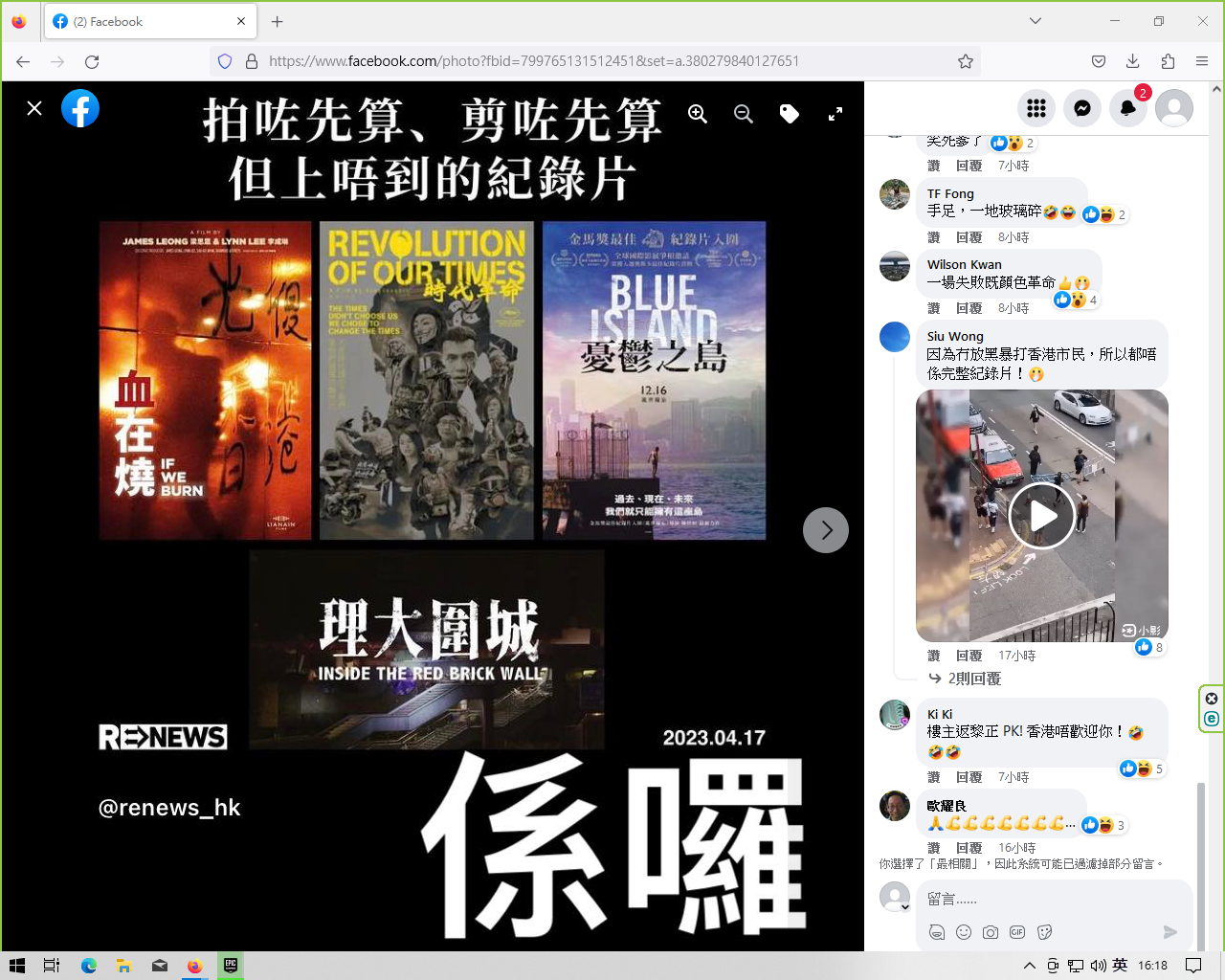This screenshot has height=980, width=1225.
Task: Reply to 歐耀良's comment
Action: (x=969, y=848)
